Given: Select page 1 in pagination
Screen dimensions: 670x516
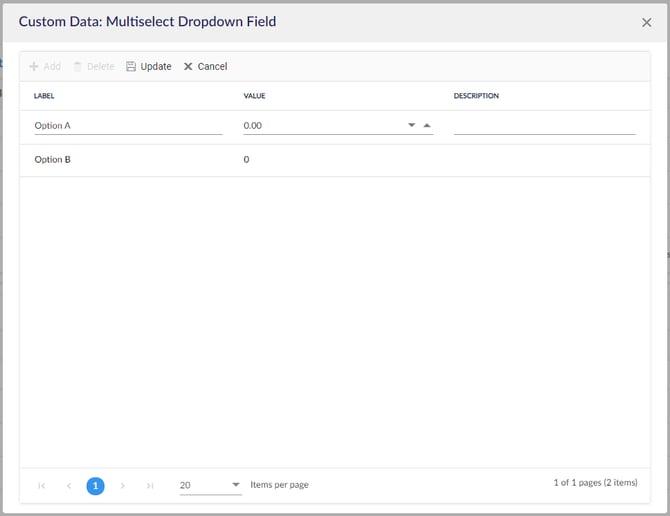Looking at the screenshot, I should [95, 486].
